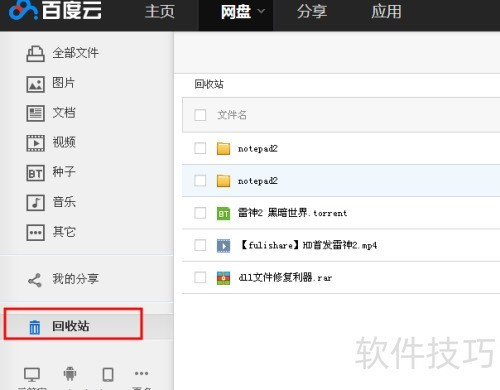Switch to the 网盘 tab
500x390 pixels.
[236, 12]
